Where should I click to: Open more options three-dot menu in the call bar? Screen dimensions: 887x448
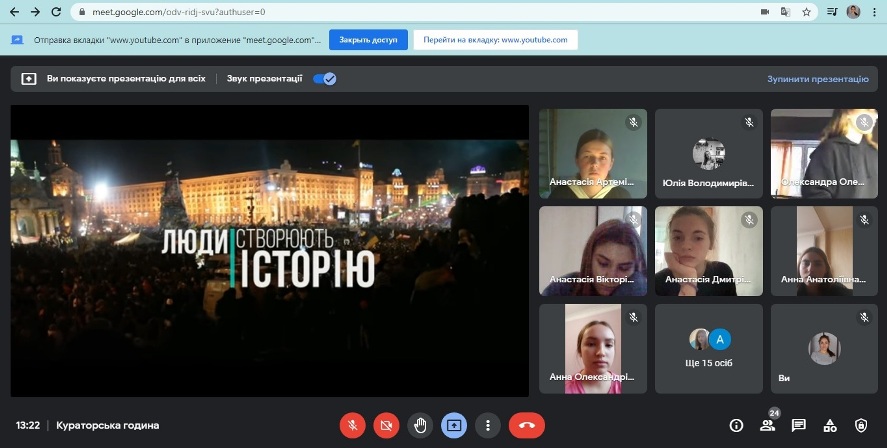488,425
